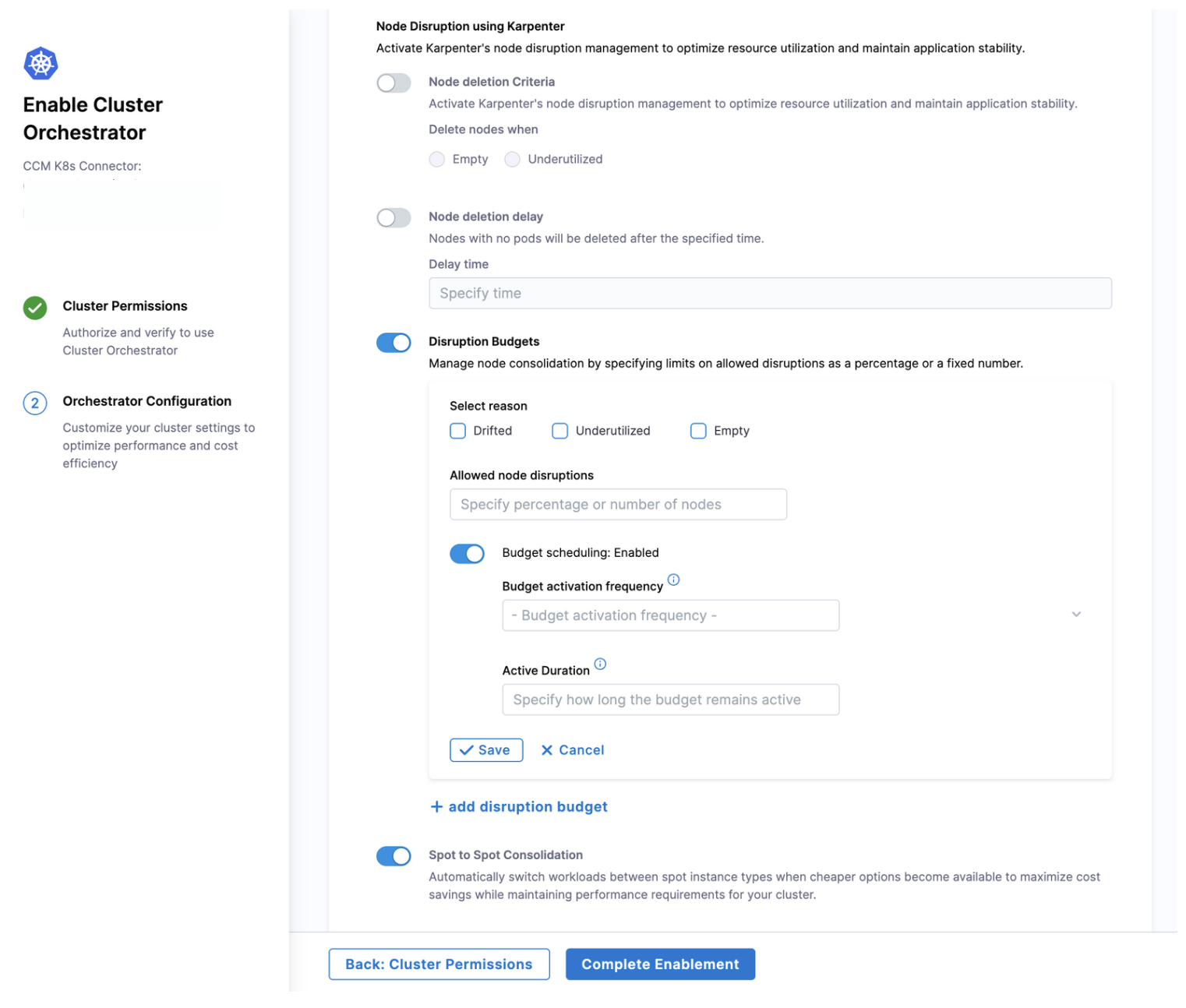Check the Drifted reason checkbox

click(458, 431)
